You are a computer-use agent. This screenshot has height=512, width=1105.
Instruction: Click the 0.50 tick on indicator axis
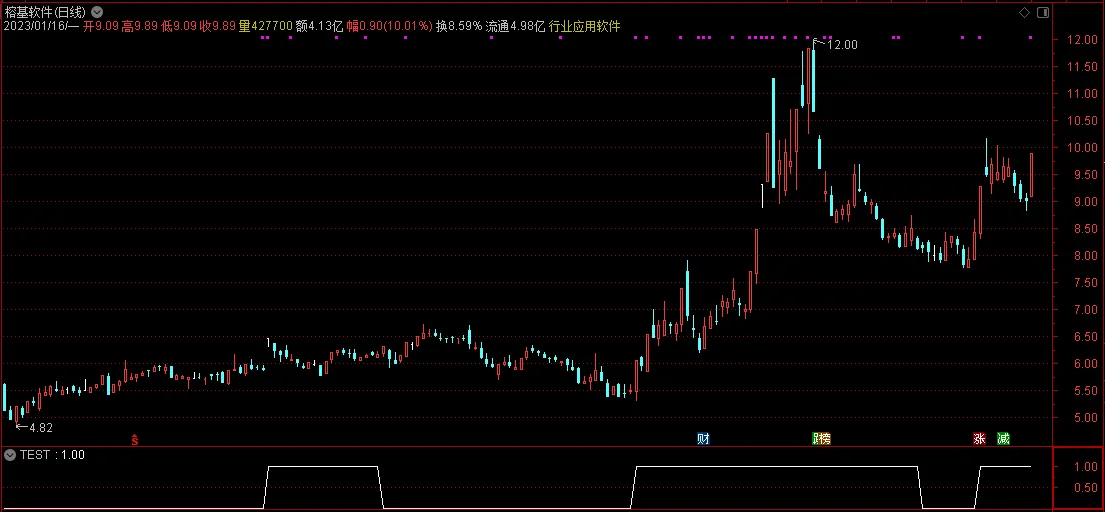[1088, 488]
